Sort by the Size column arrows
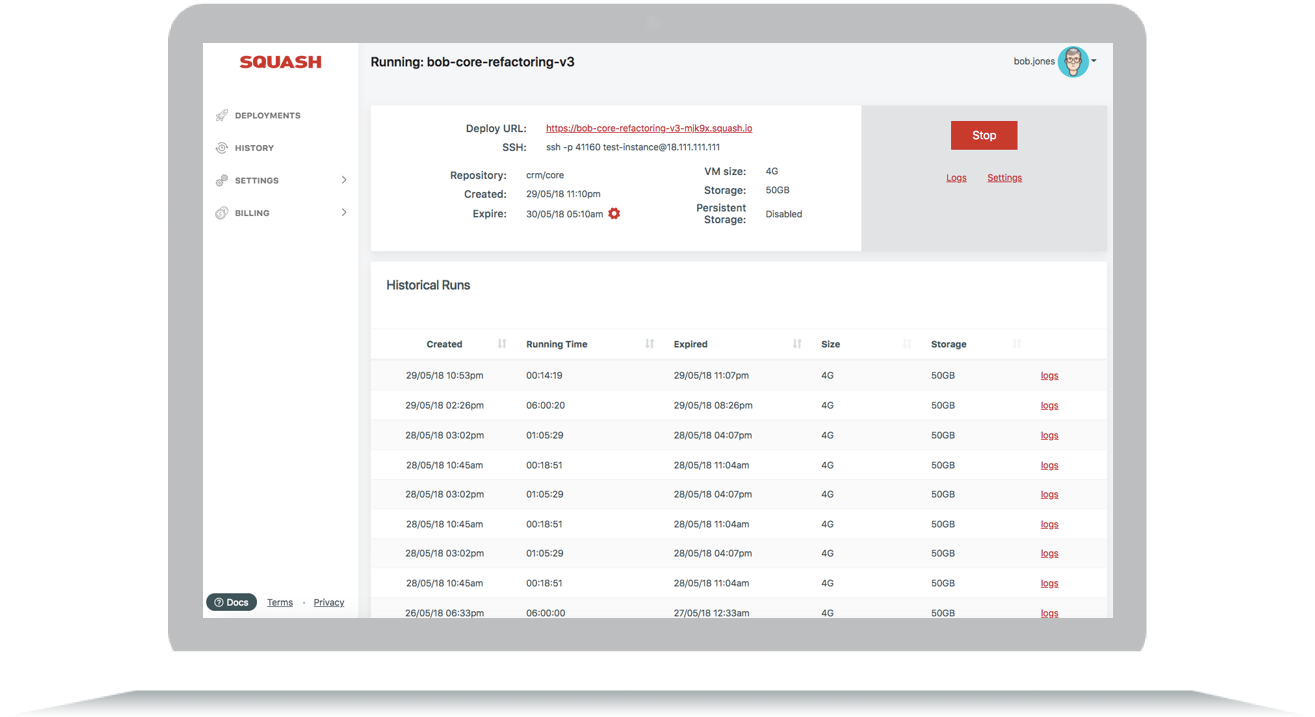Viewport: 1315px width, 717px height. click(x=907, y=344)
